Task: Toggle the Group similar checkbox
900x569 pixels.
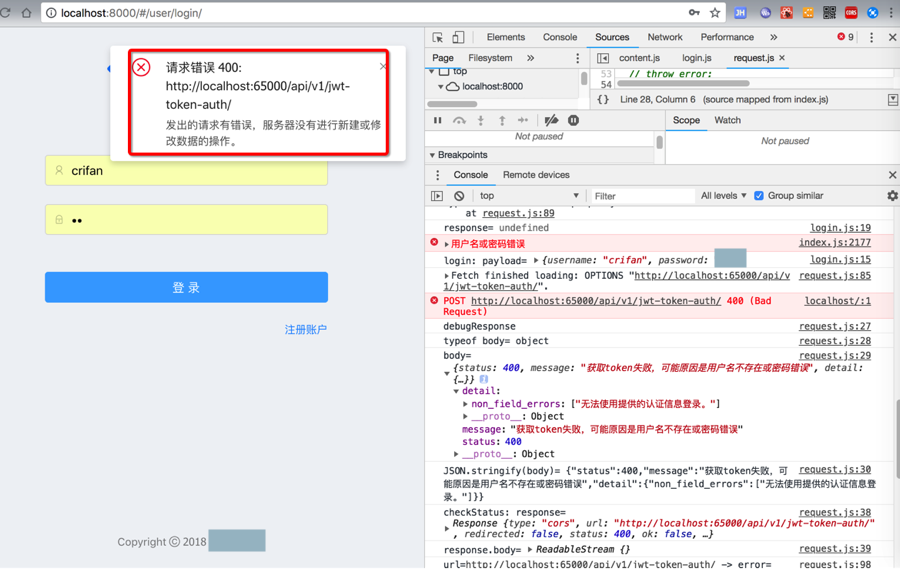Action: tap(759, 196)
